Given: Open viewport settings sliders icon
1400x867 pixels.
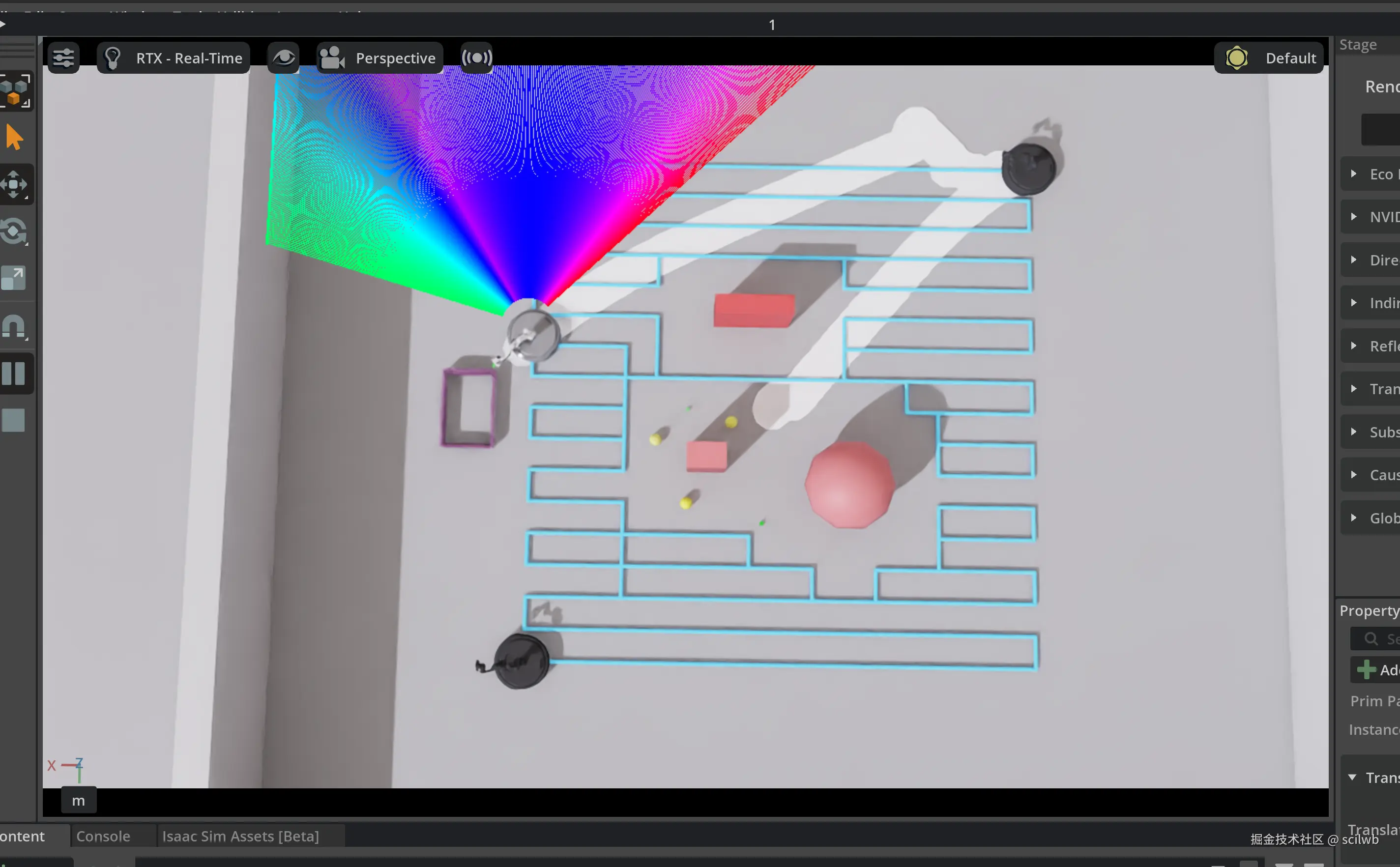Looking at the screenshot, I should [64, 58].
